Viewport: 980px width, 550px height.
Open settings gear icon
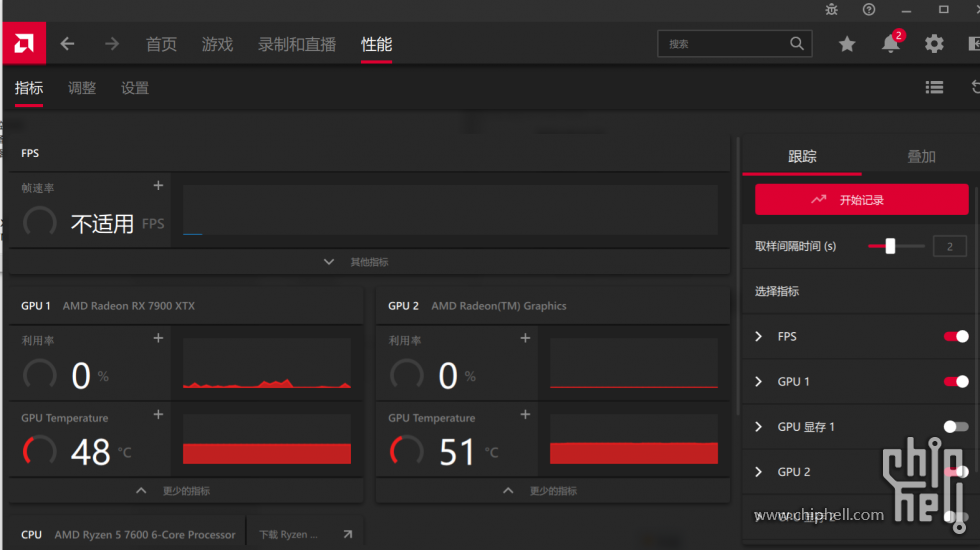(934, 44)
